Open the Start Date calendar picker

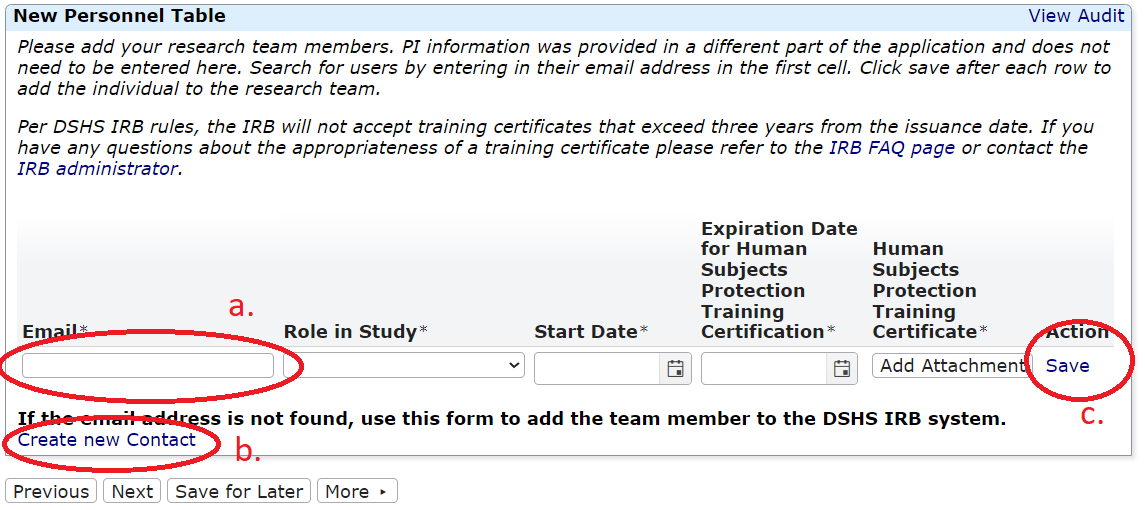point(675,368)
